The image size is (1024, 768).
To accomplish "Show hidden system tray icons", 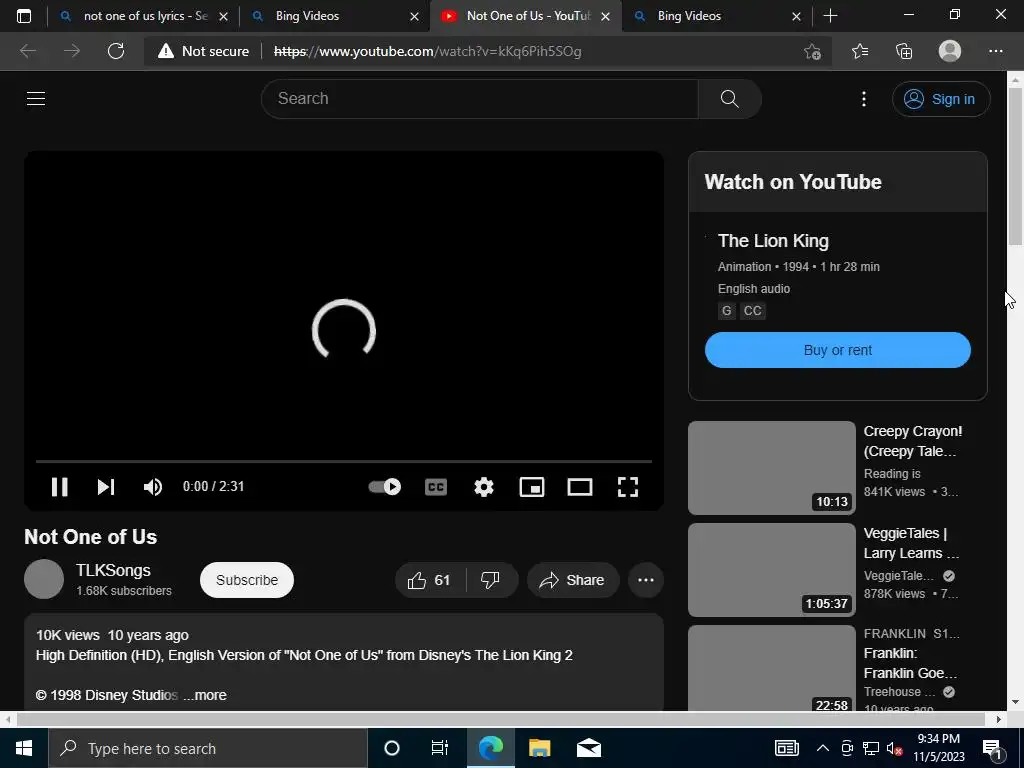I will pyautogui.click(x=823, y=748).
